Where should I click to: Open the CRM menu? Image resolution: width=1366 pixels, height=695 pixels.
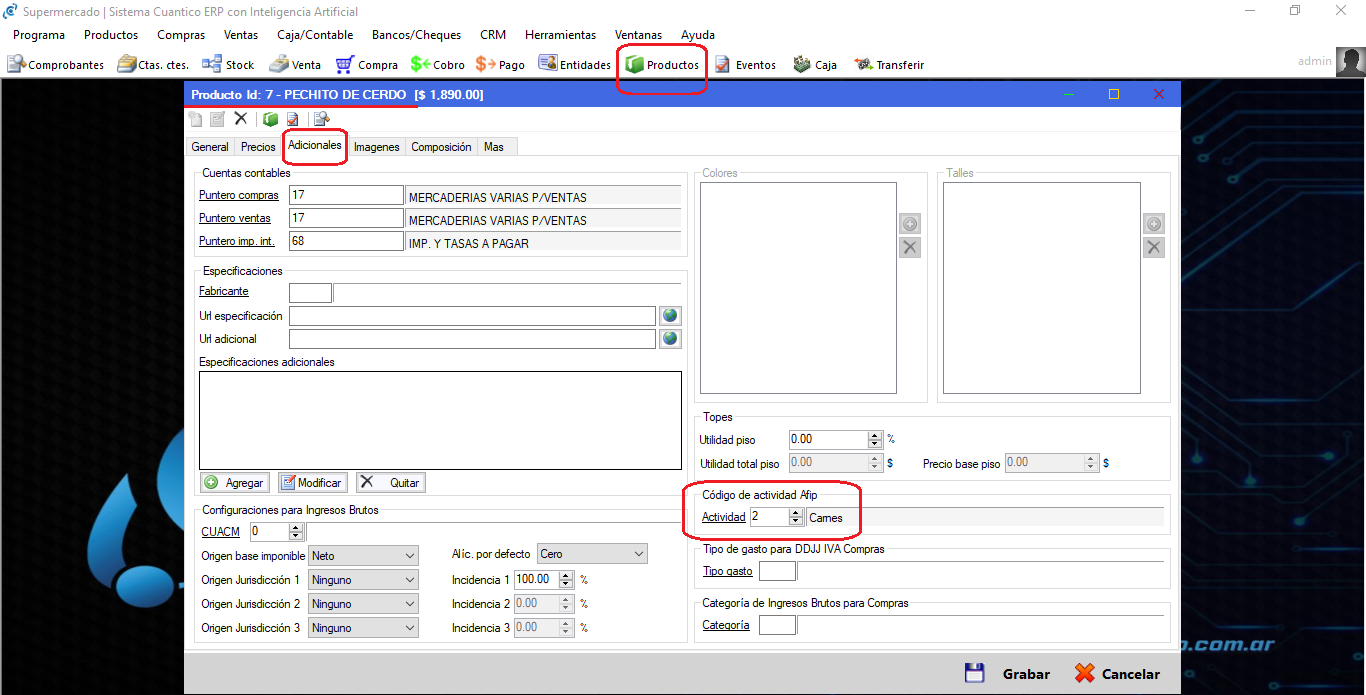click(493, 34)
